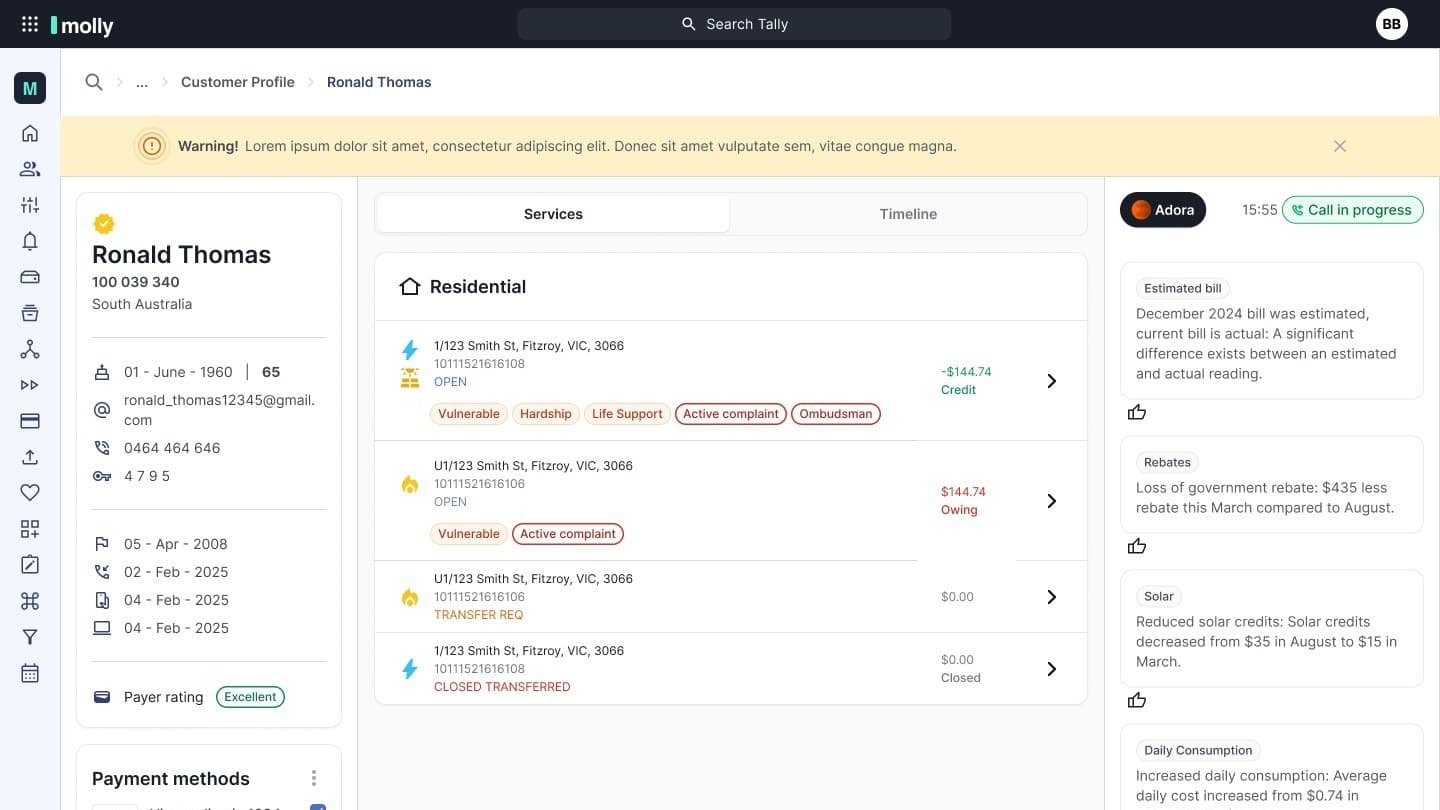Dismiss the warning banner with X
The width and height of the screenshot is (1440, 810).
pos(1340,146)
